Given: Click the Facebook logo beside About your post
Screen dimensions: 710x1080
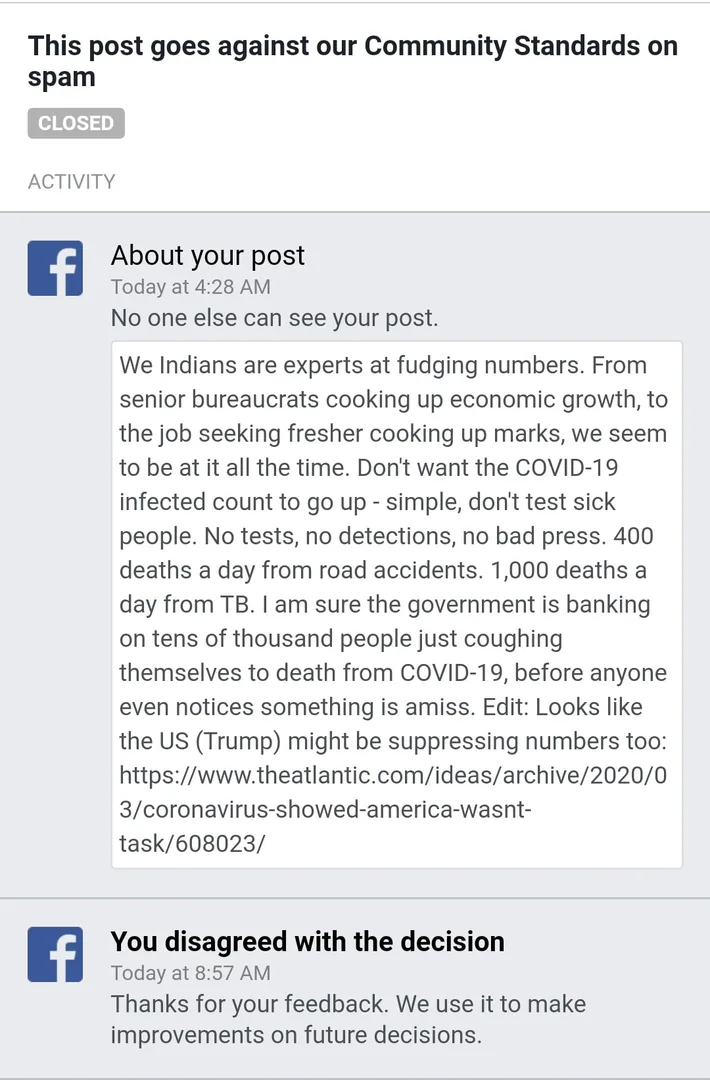Looking at the screenshot, I should (55, 268).
